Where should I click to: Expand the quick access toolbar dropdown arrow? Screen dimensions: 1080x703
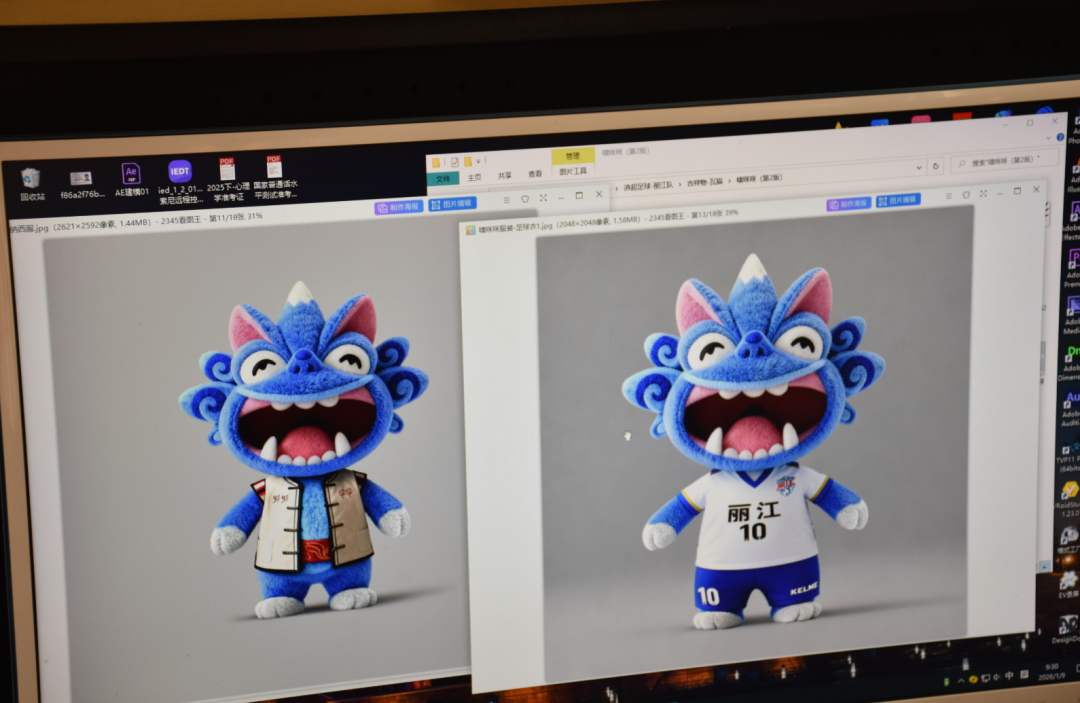(x=479, y=161)
